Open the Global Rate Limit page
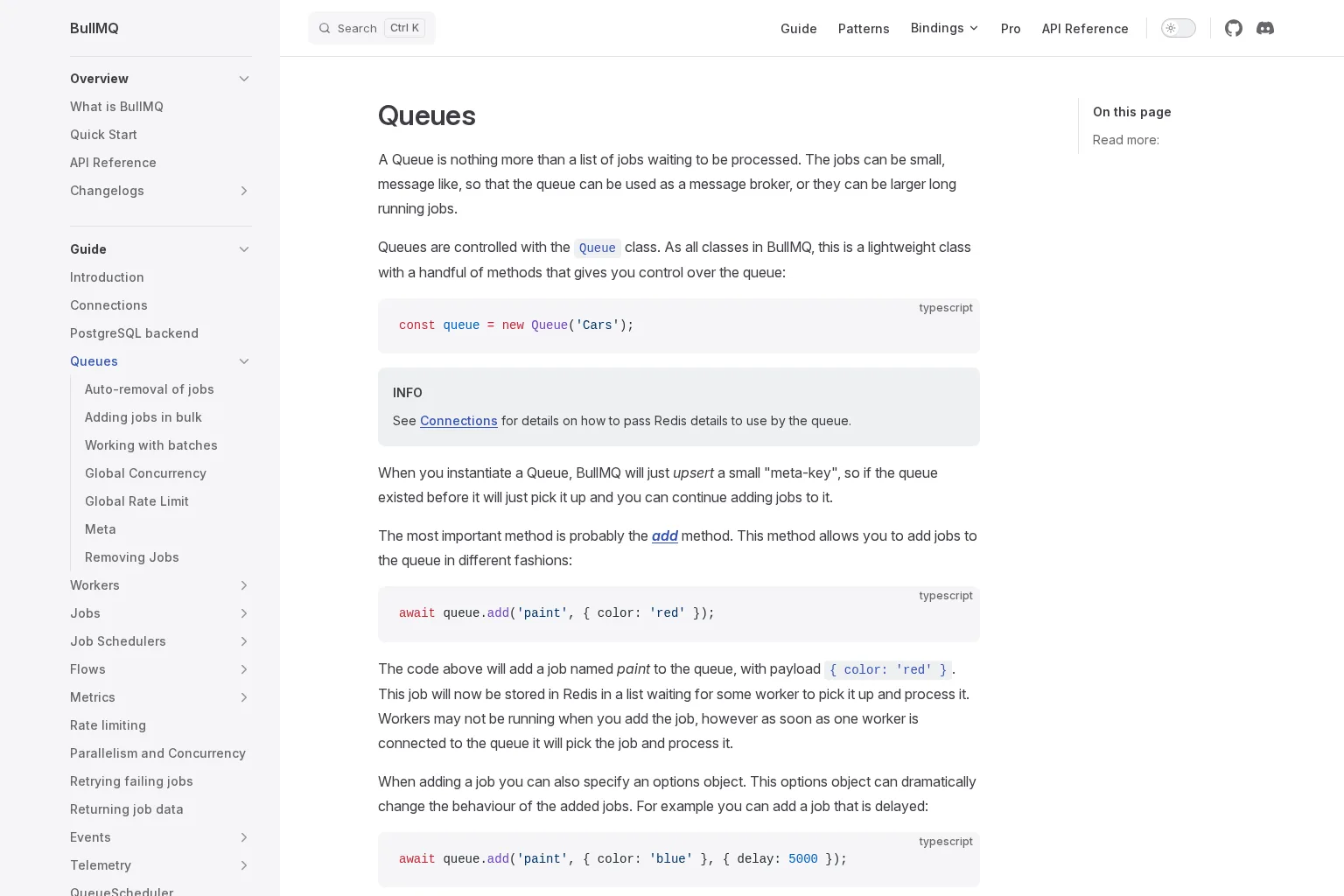The image size is (1344, 896). (x=136, y=501)
